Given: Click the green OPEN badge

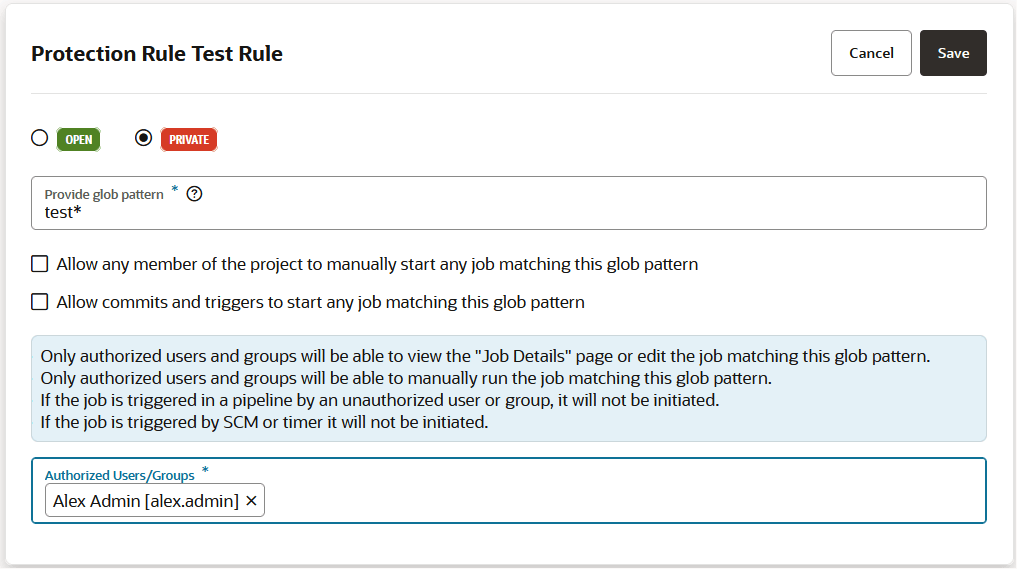Looking at the screenshot, I should [78, 139].
